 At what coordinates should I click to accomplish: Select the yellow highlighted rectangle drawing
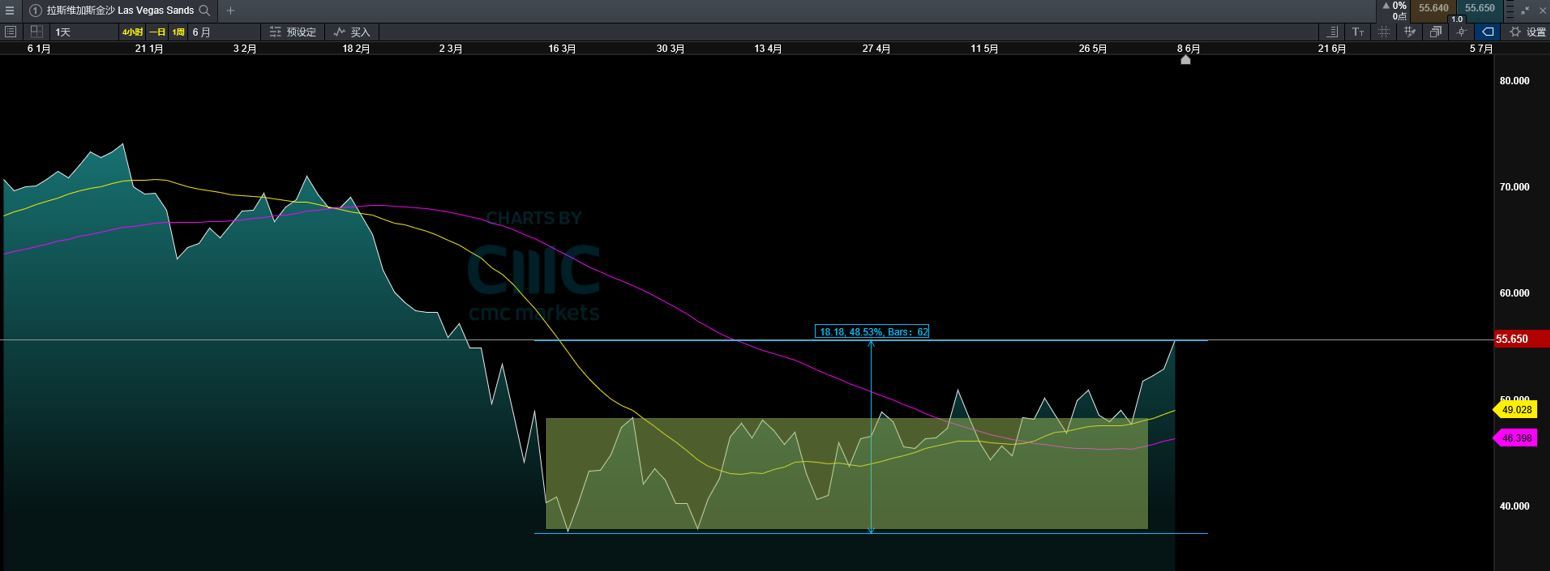tap(846, 473)
